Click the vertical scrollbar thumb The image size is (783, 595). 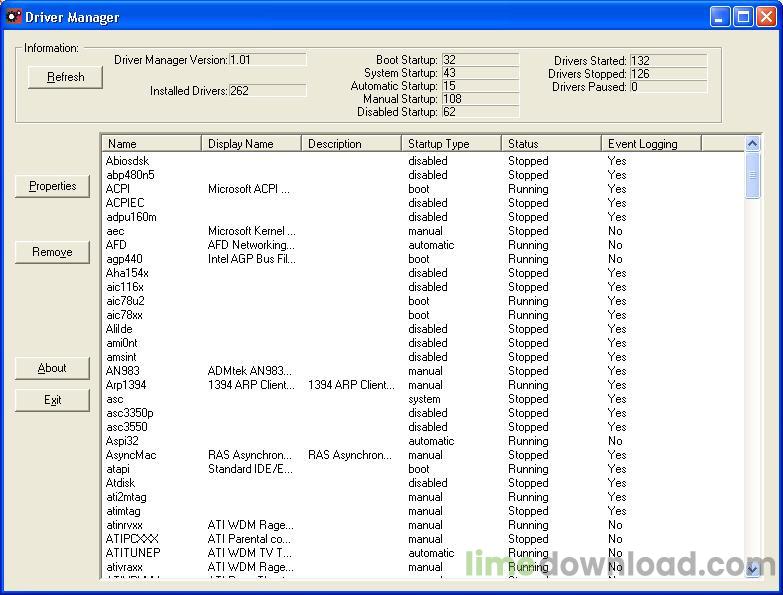pyautogui.click(x=752, y=176)
